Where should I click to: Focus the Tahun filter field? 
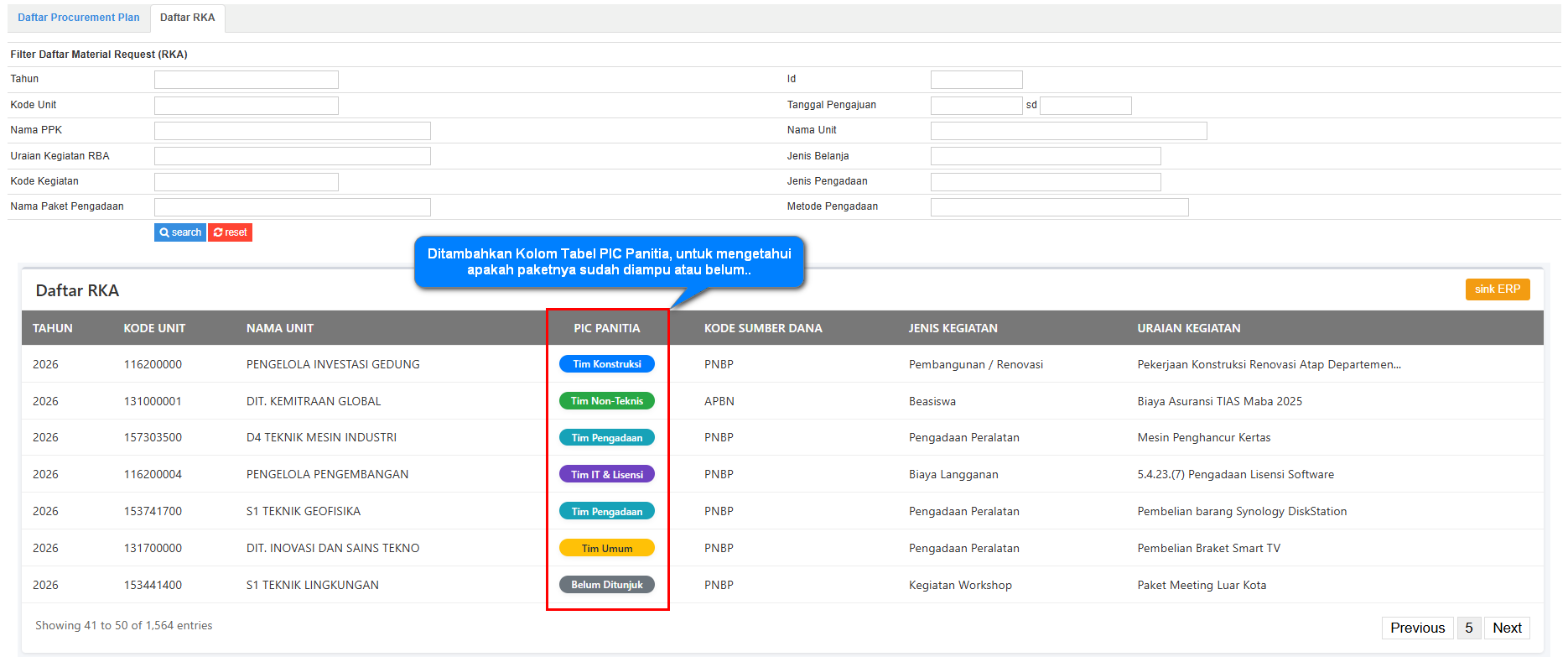coord(246,80)
